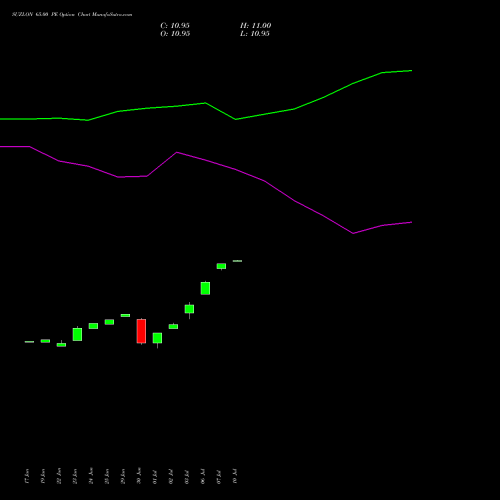This screenshot has width=500, height=500.
Task: Select the close value 'C: 10.95'
Action: tap(175, 26)
